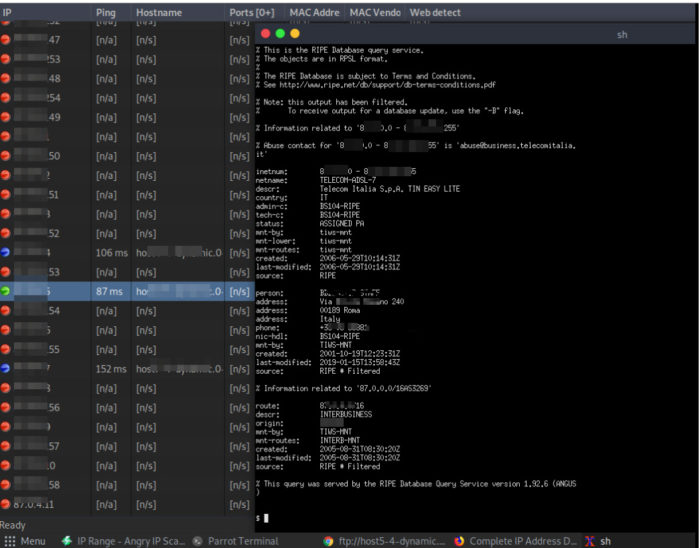Click the hostname cell in the 87 ms row

pyautogui.click(x=179, y=291)
